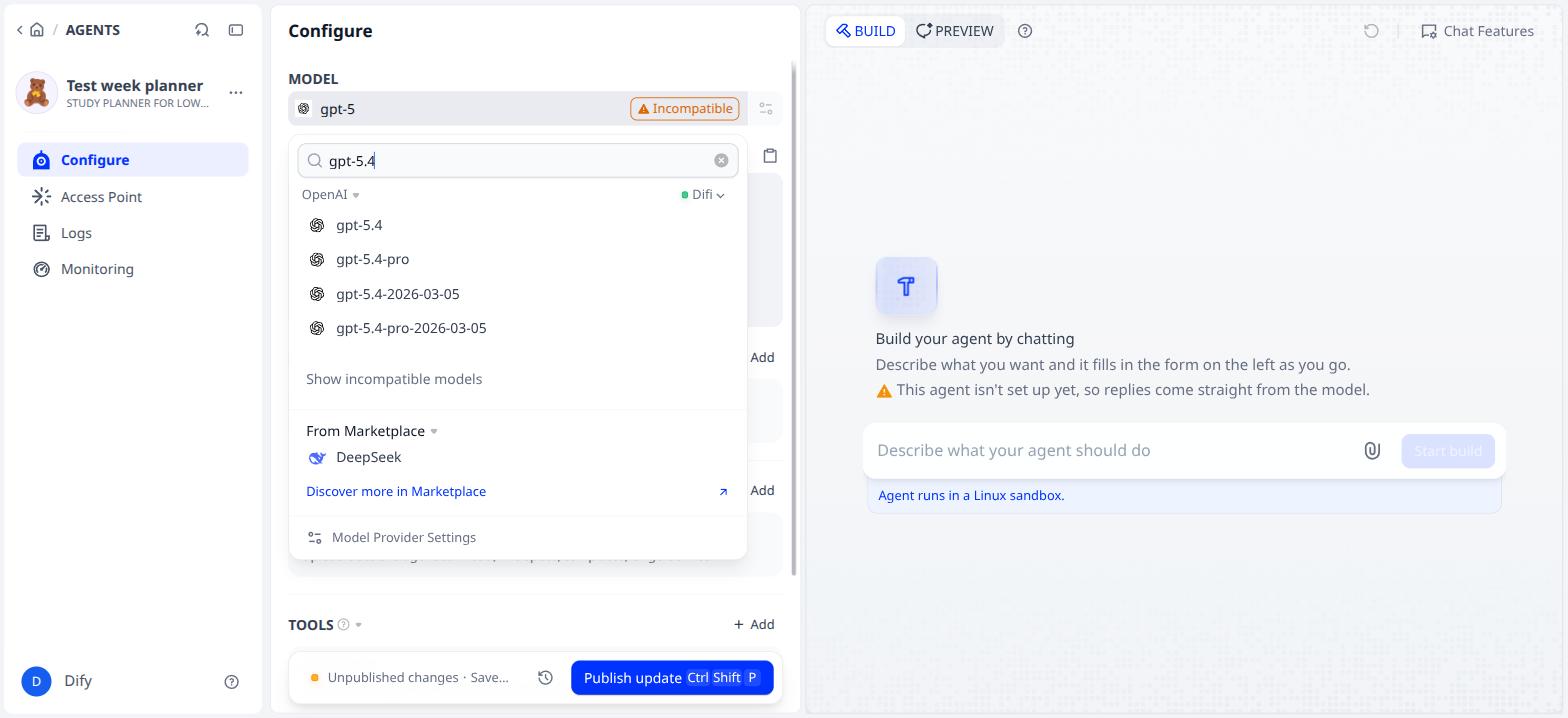The width and height of the screenshot is (1568, 718).
Task: Select the gpt-5.4-2026-03-05 model
Action: (517, 294)
